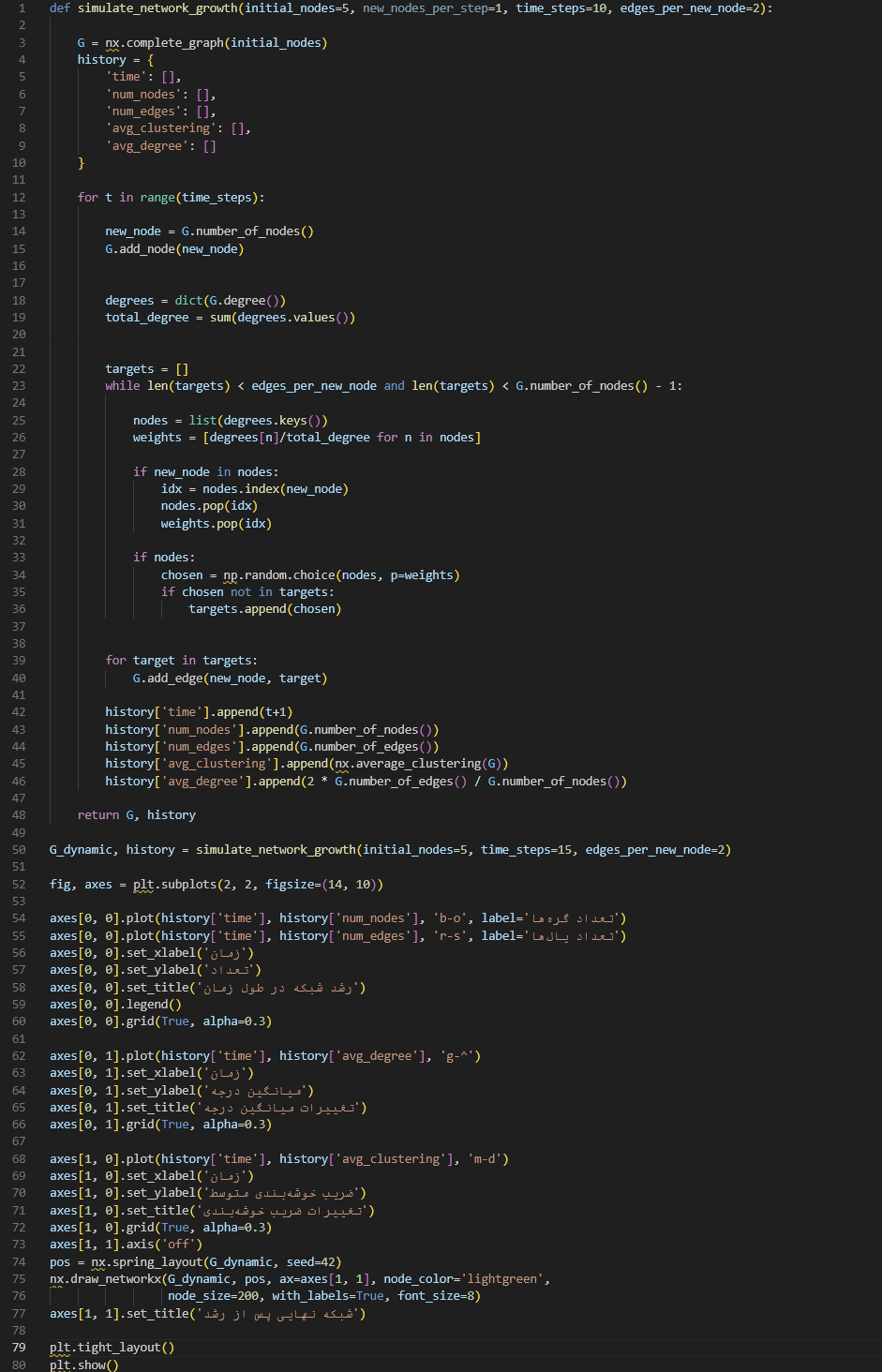Viewport: 882px width, 1372px height.
Task: Click the function name simulate_network_growth in the def line
Action: tap(157, 8)
